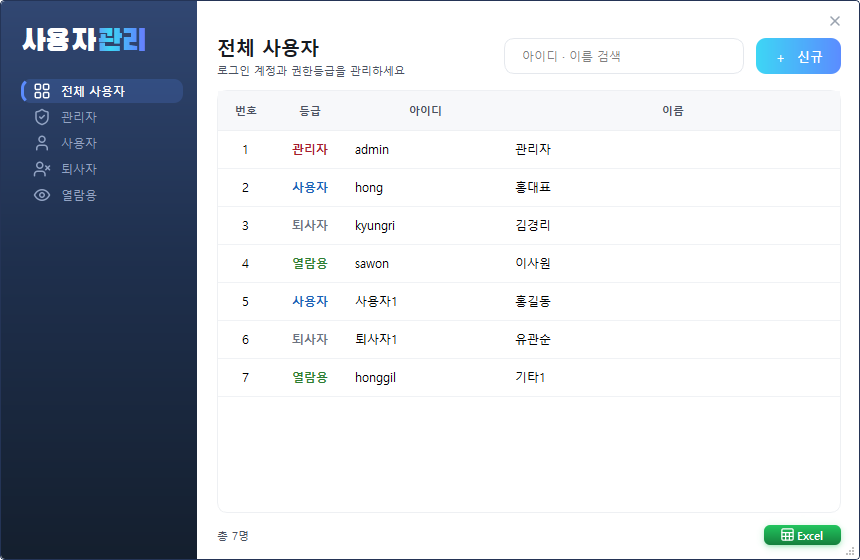Click 열람용 grade in sawon's row
860x560 pixels.
click(x=310, y=264)
